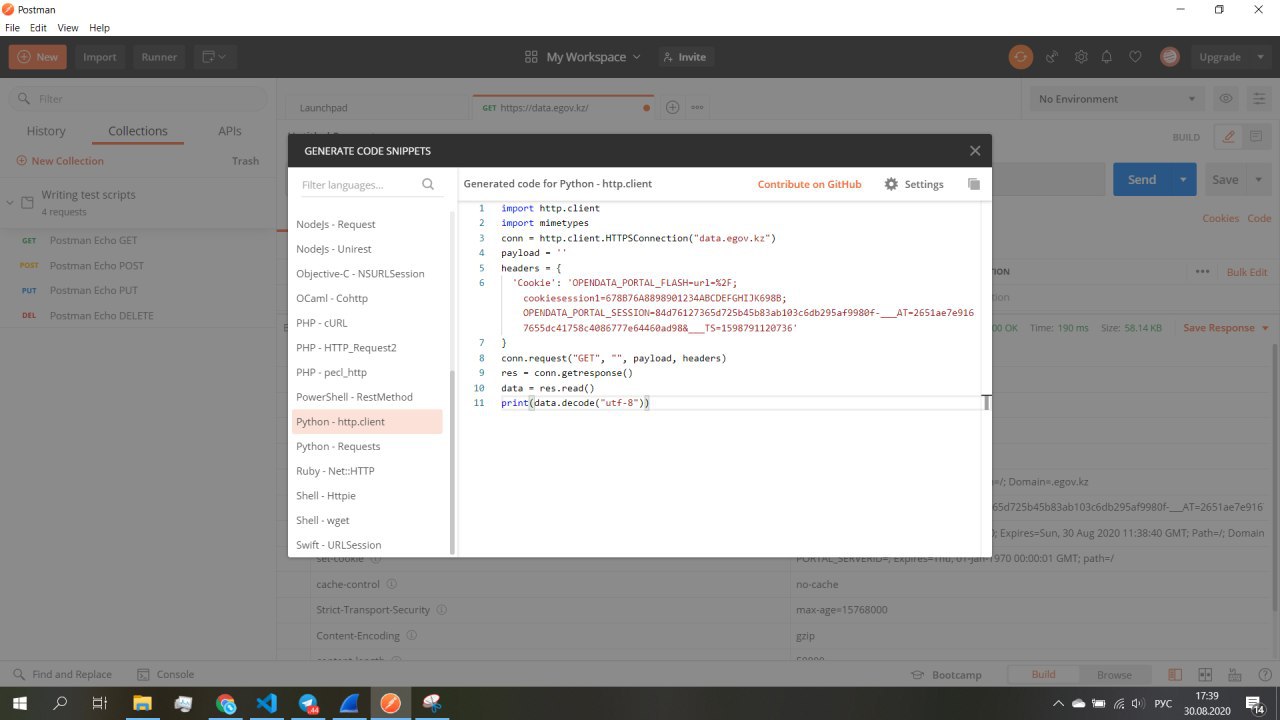Select Objective-C - NSURLSession language

tap(367, 273)
